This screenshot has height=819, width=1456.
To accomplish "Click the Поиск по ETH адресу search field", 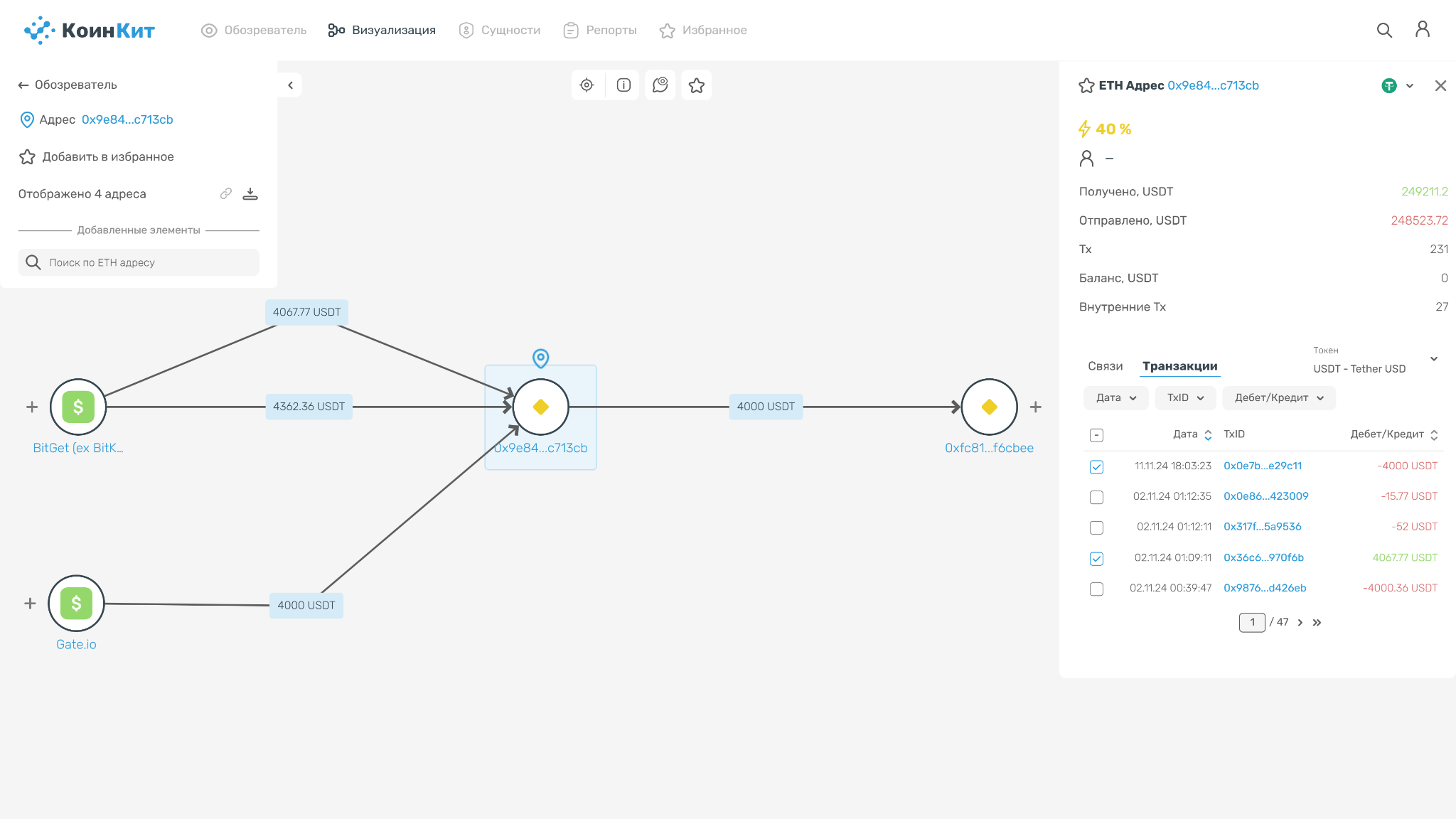I will tap(139, 262).
